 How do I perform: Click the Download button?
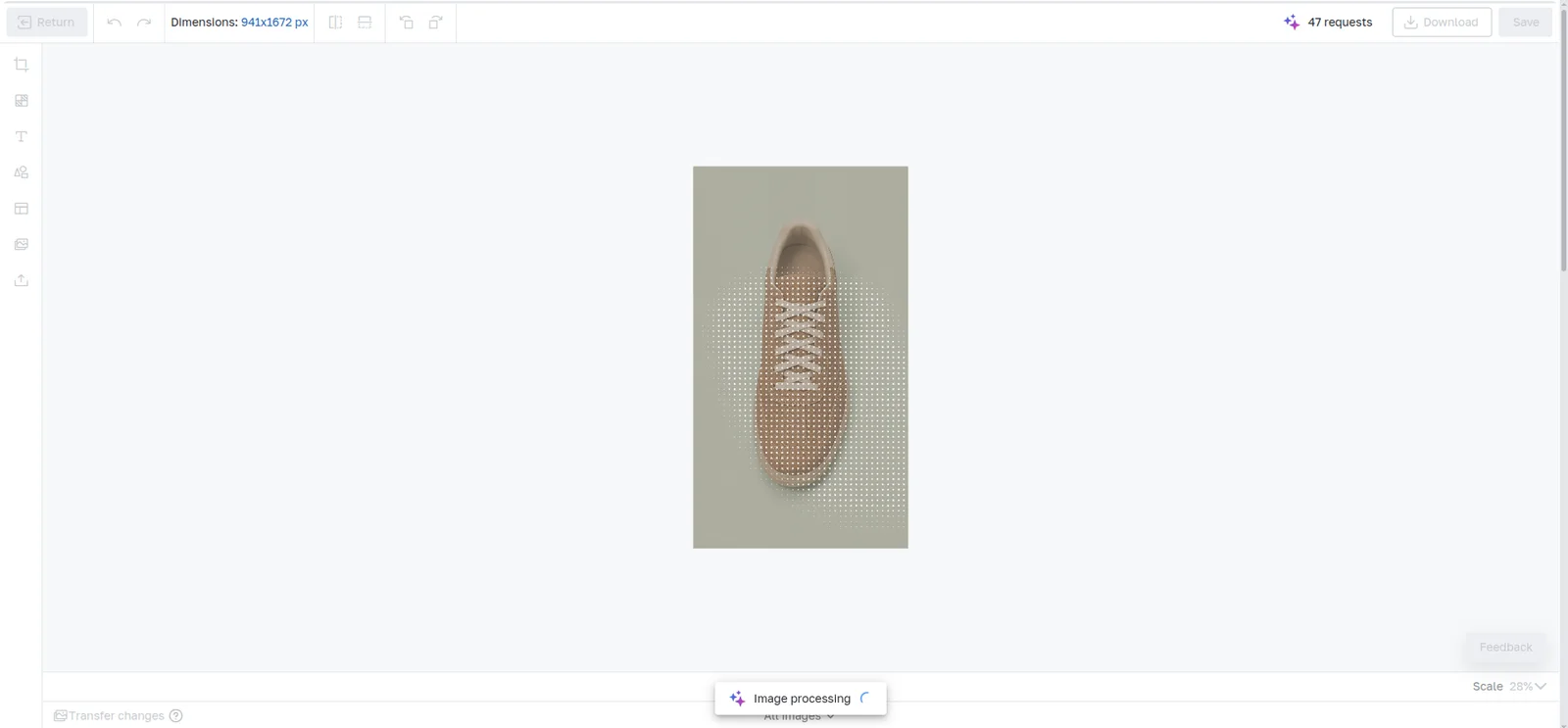coord(1442,23)
